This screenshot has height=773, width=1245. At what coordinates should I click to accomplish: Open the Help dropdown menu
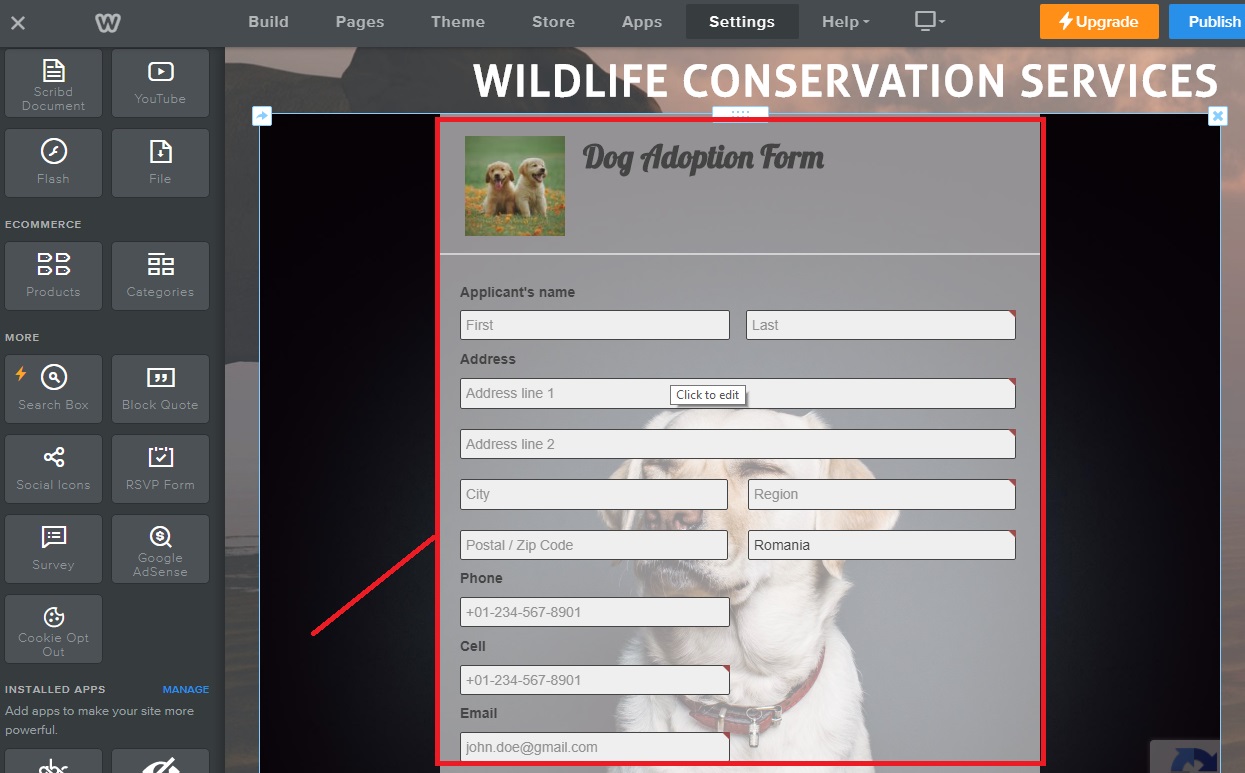pyautogui.click(x=845, y=22)
